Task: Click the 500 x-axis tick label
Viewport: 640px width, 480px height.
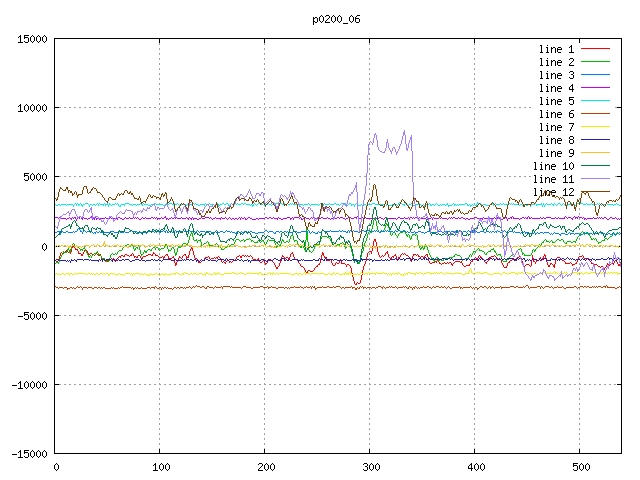Action: [x=580, y=467]
